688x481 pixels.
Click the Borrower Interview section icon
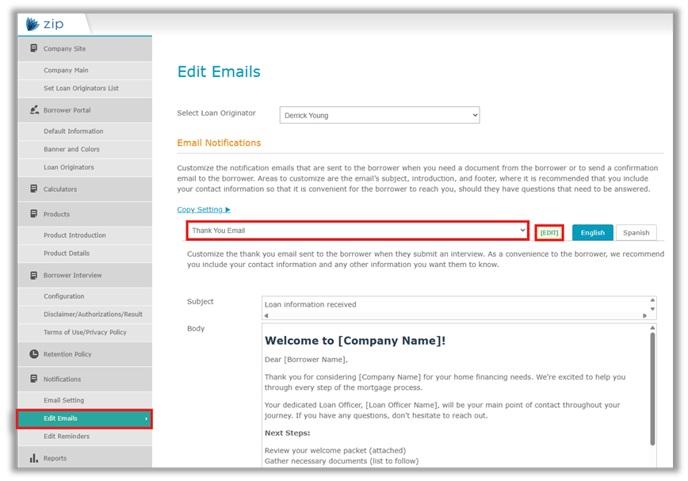pos(34,275)
